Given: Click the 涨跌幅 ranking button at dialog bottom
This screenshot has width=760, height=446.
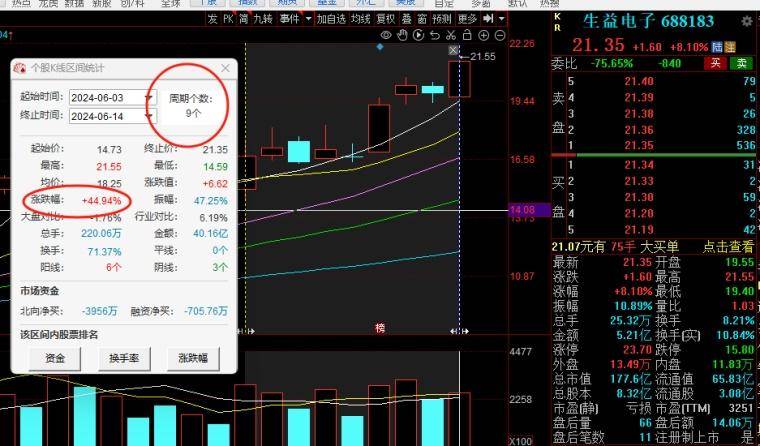Looking at the screenshot, I should pyautogui.click(x=193, y=359).
